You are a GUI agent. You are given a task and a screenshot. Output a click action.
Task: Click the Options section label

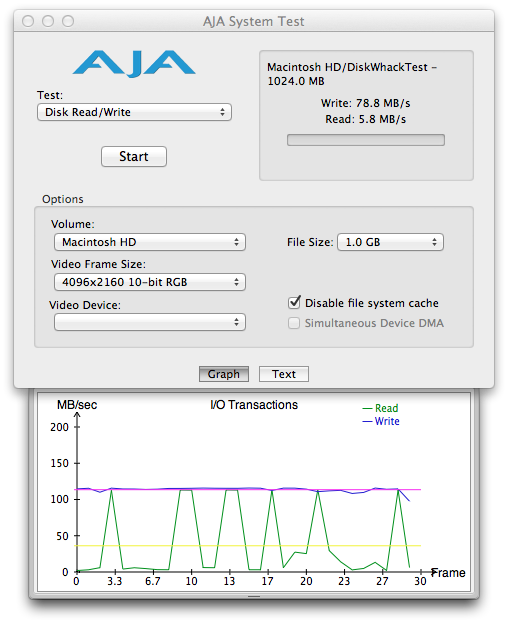click(x=63, y=199)
